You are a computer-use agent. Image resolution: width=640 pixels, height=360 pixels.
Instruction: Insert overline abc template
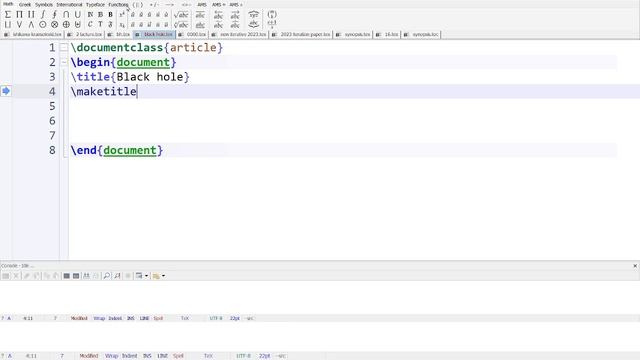click(x=200, y=15)
